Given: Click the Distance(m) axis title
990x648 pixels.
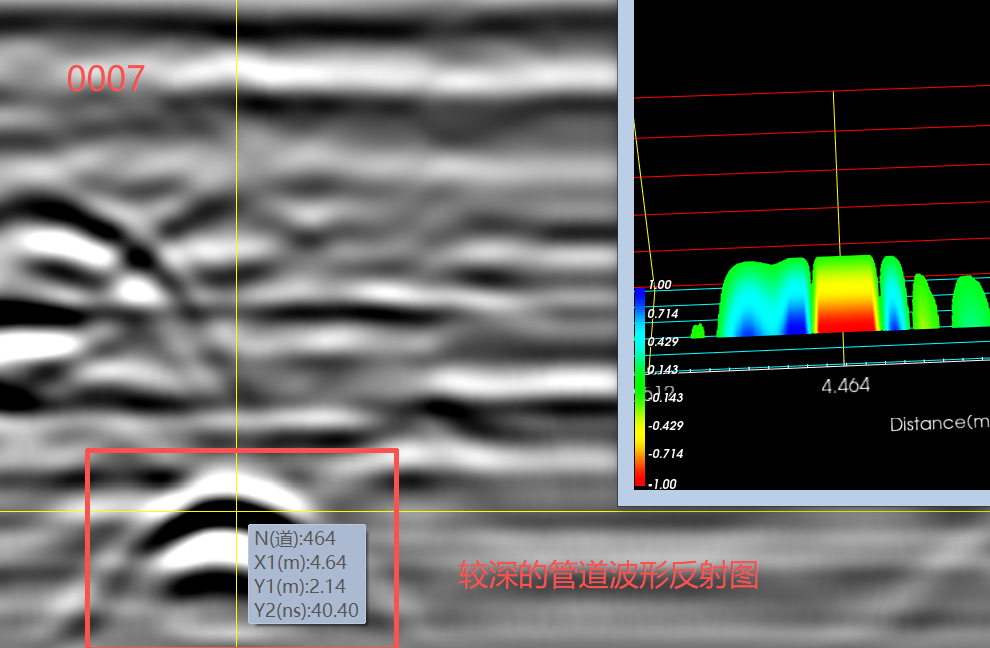Looking at the screenshot, I should [x=939, y=424].
